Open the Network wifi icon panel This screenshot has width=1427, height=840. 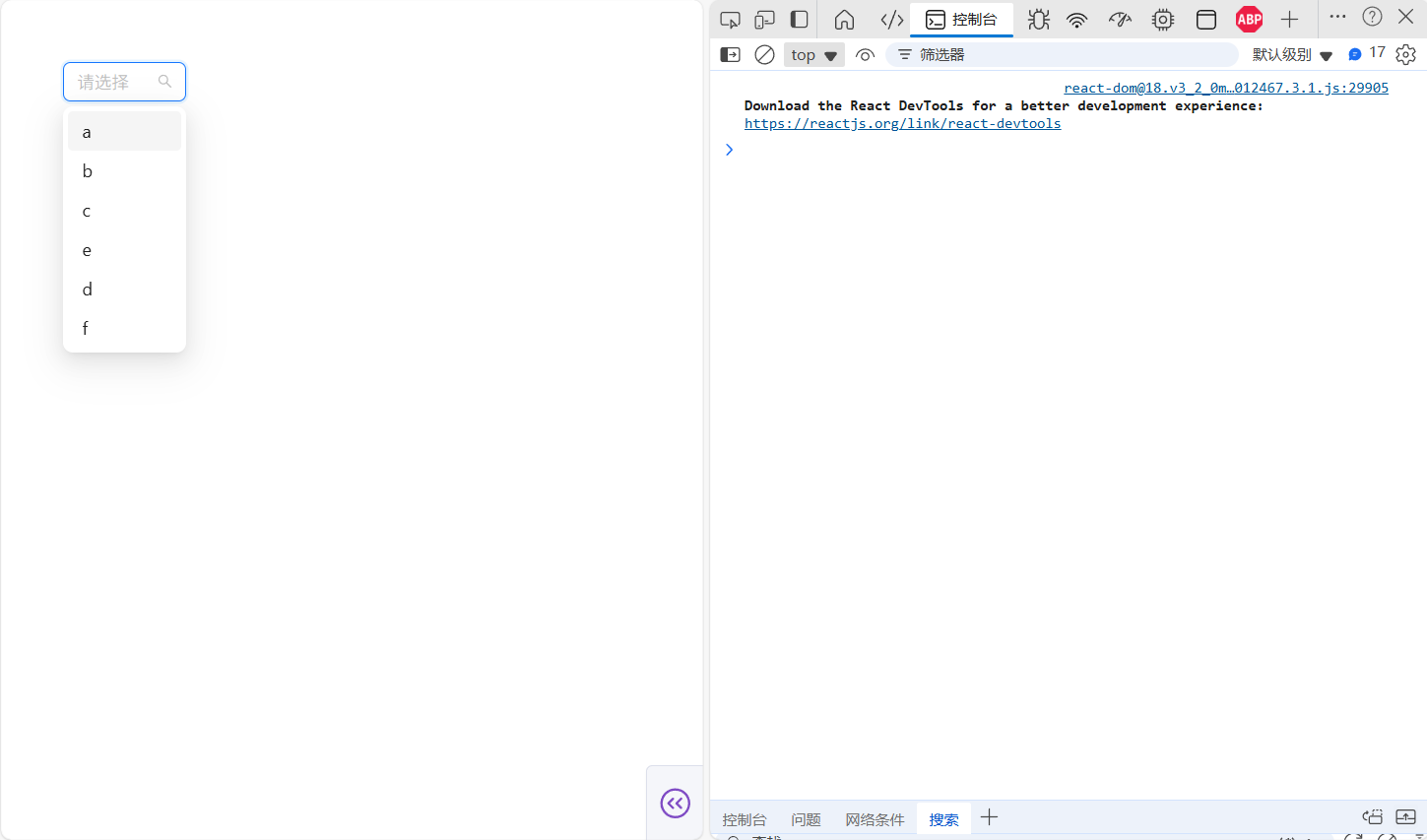[1077, 20]
